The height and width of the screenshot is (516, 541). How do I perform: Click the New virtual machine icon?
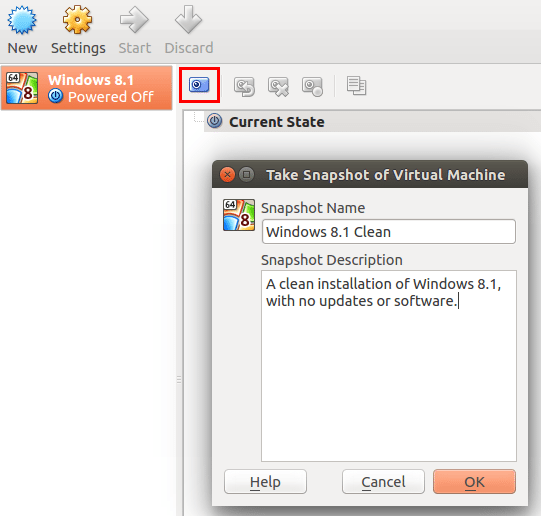(22, 20)
